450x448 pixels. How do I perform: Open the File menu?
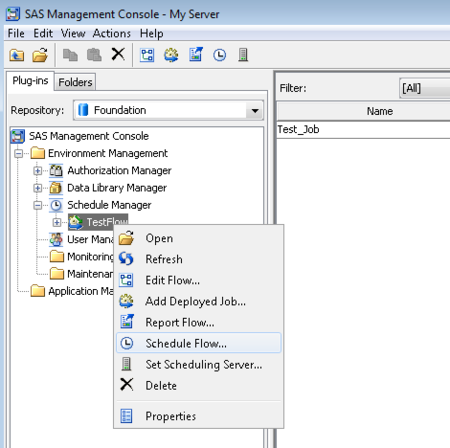(x=16, y=33)
